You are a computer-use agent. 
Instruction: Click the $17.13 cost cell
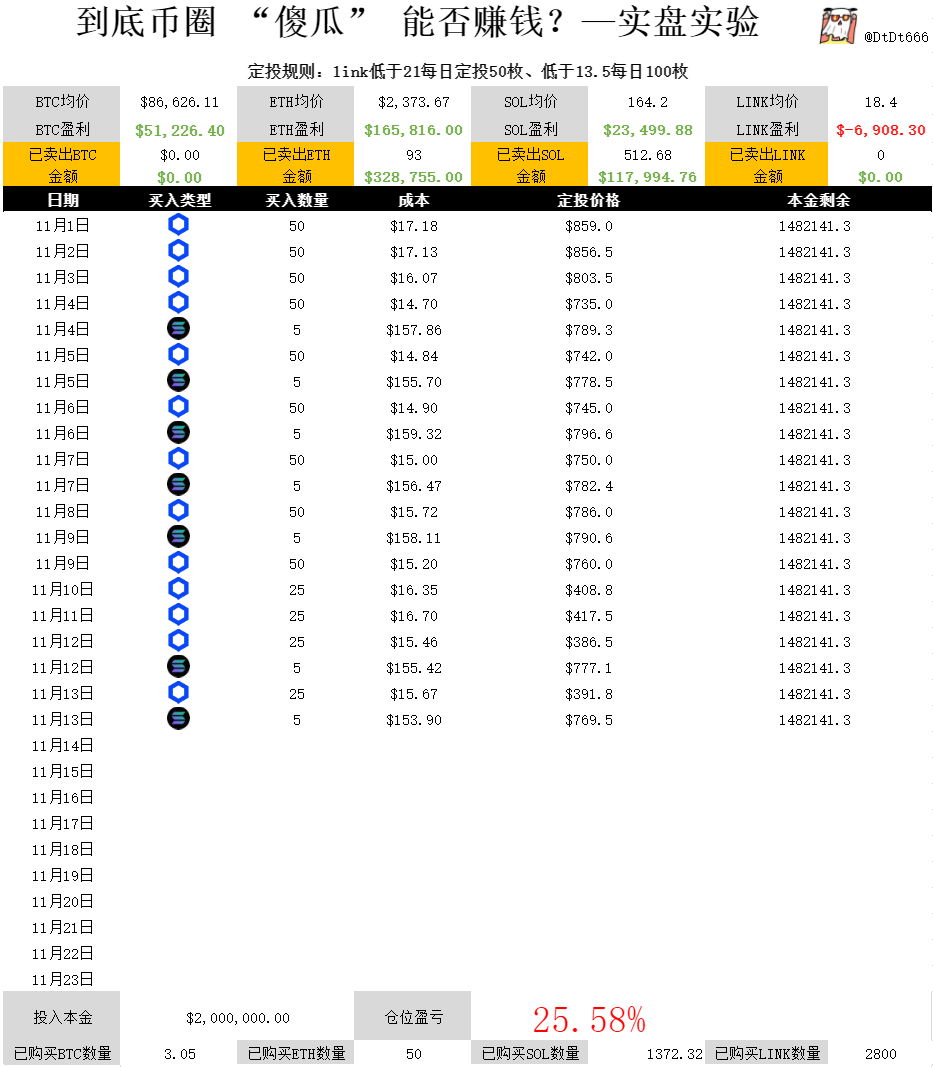tap(414, 252)
